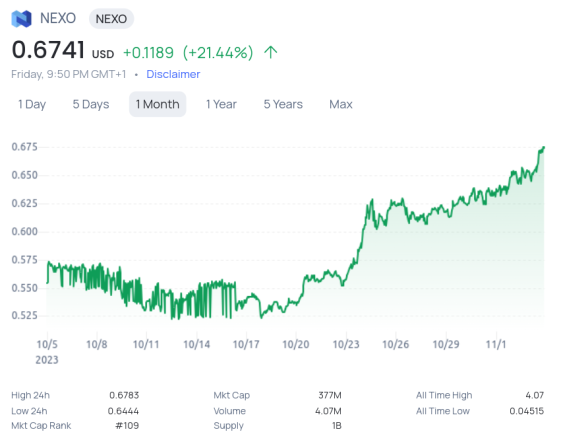Click the Mkt Cap Rank #109 value
561x444 pixels.
[127, 425]
